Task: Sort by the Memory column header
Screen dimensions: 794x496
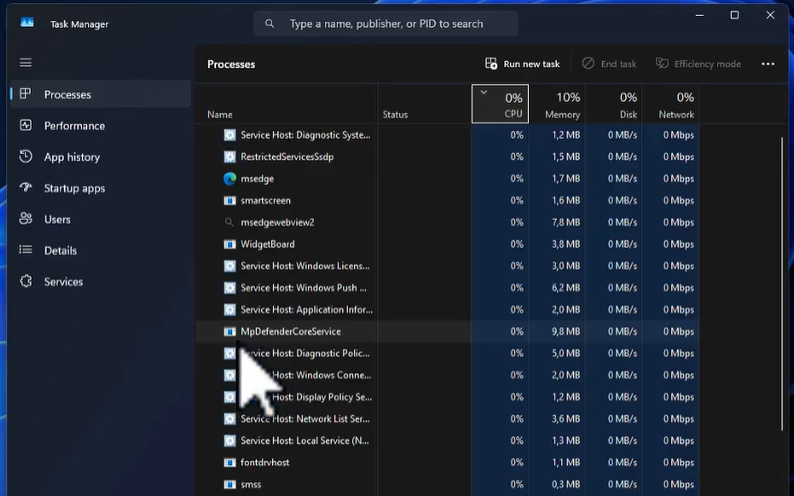Action: coord(557,104)
